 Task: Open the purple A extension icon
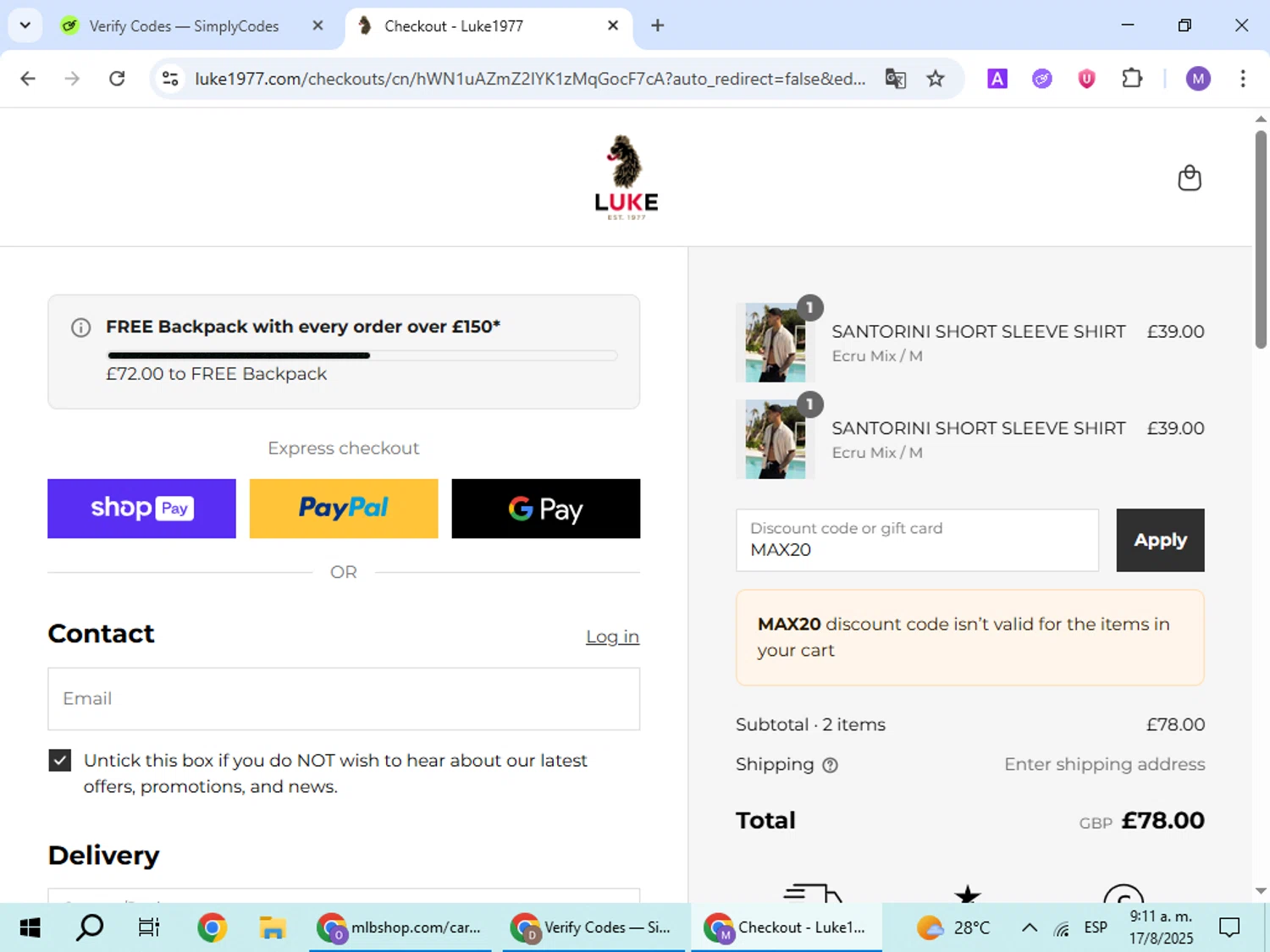click(997, 79)
